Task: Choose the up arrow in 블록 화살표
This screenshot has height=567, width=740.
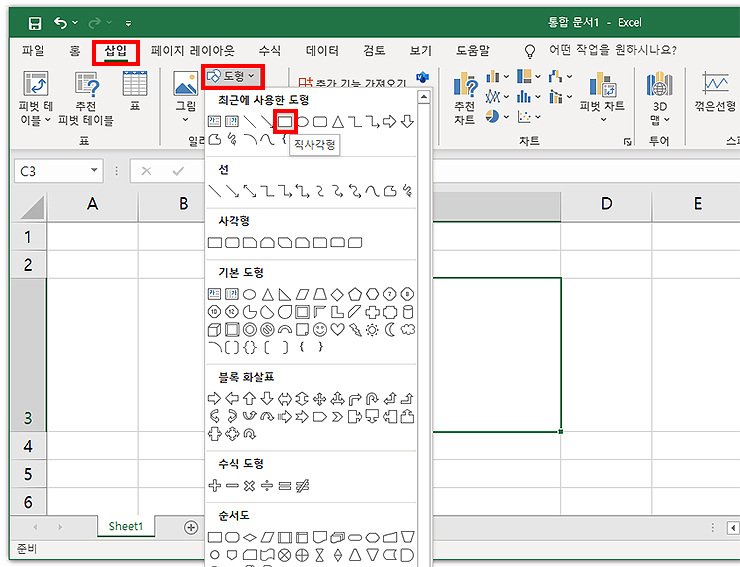Action: point(249,399)
